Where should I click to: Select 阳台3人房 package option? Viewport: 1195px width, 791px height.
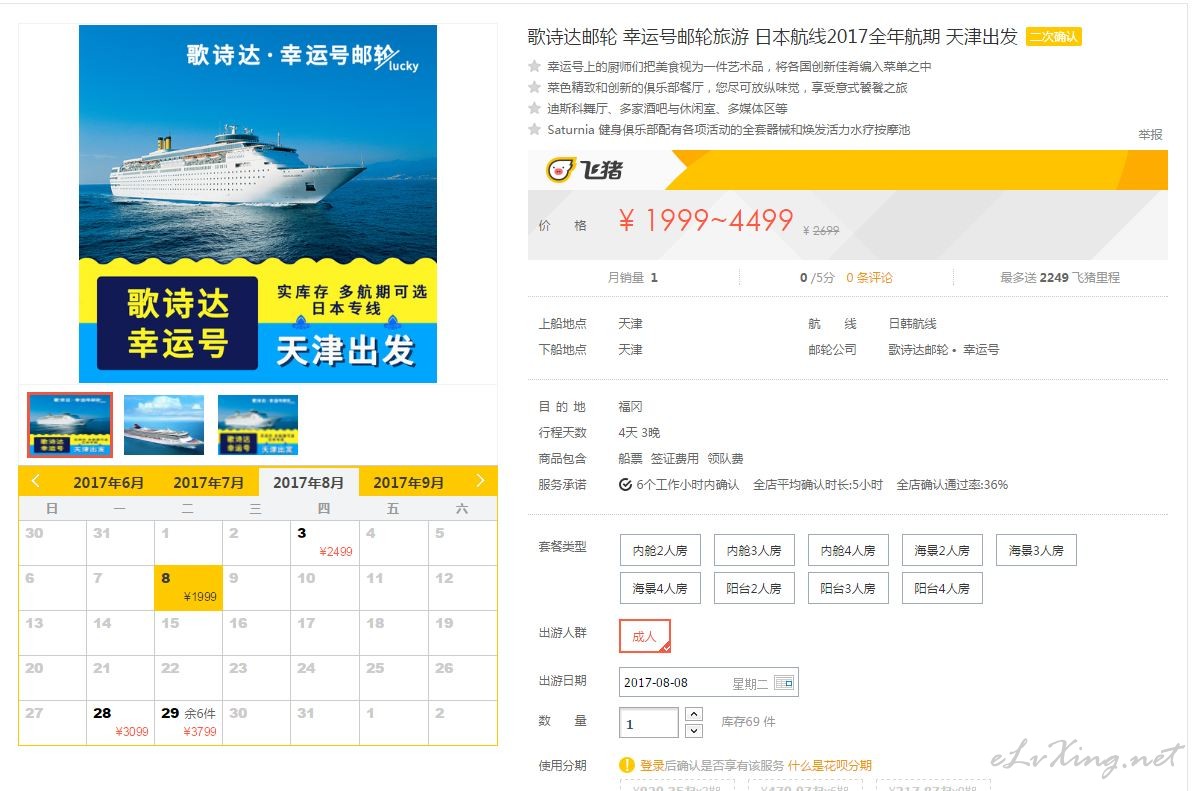(x=848, y=588)
